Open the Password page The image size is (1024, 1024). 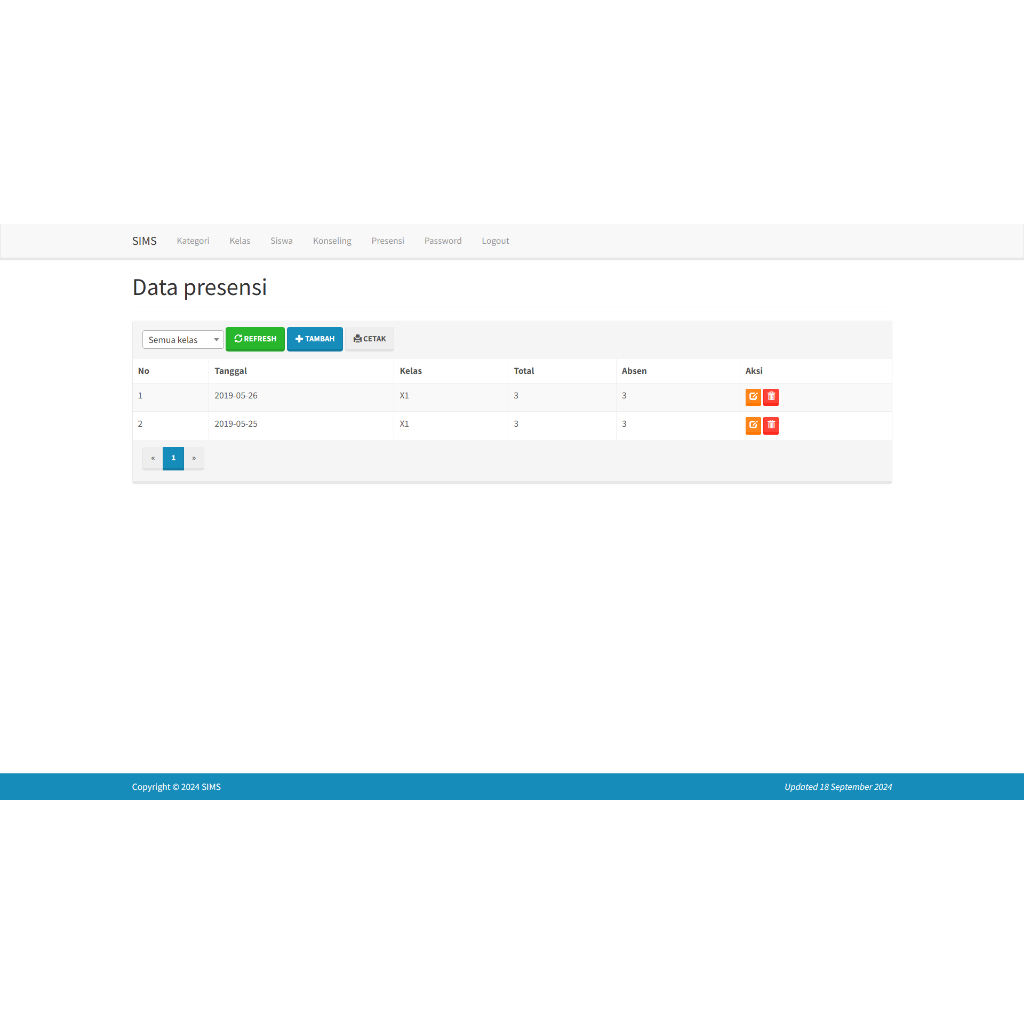tap(443, 241)
